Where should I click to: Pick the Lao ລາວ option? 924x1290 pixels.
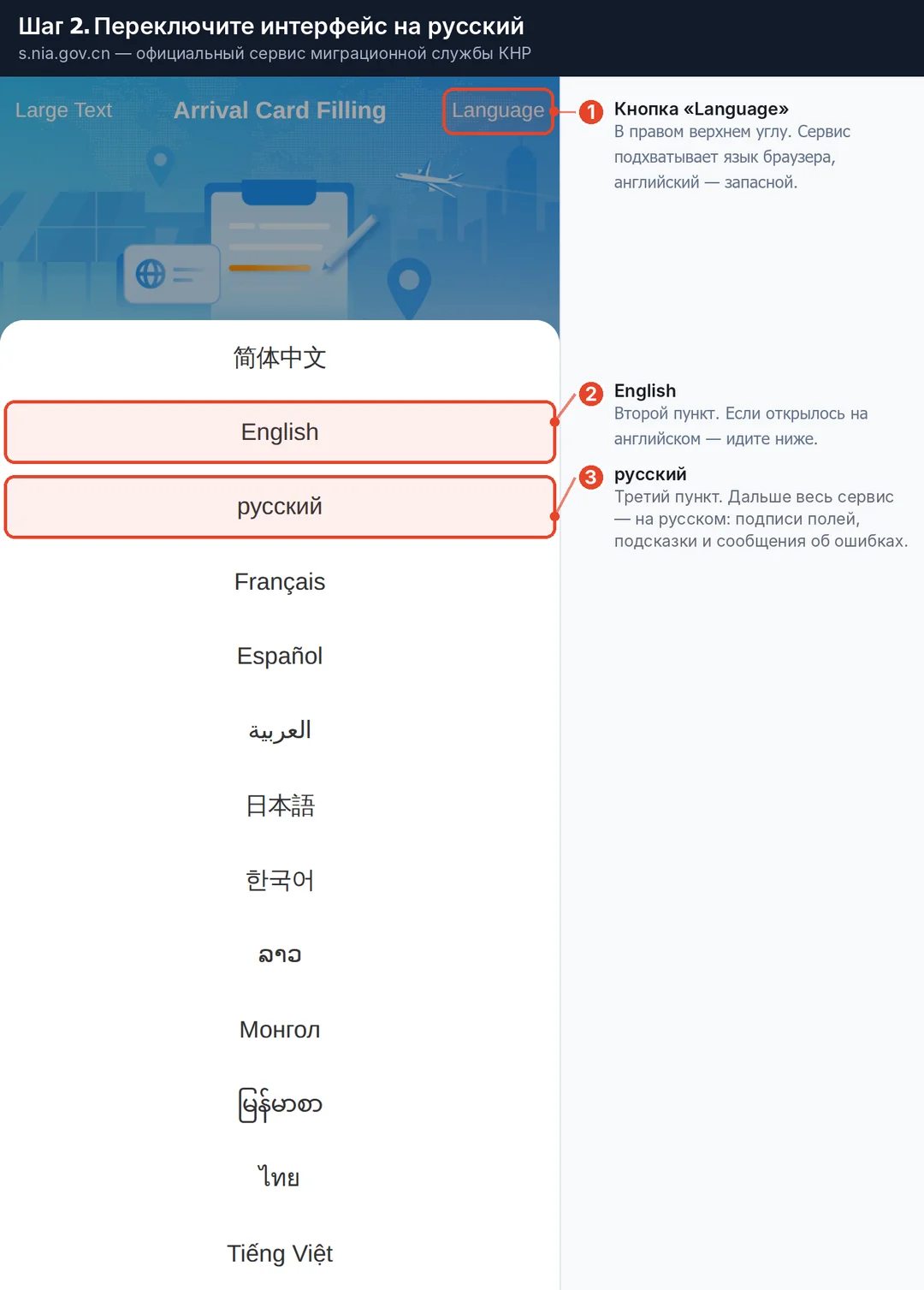click(x=280, y=954)
